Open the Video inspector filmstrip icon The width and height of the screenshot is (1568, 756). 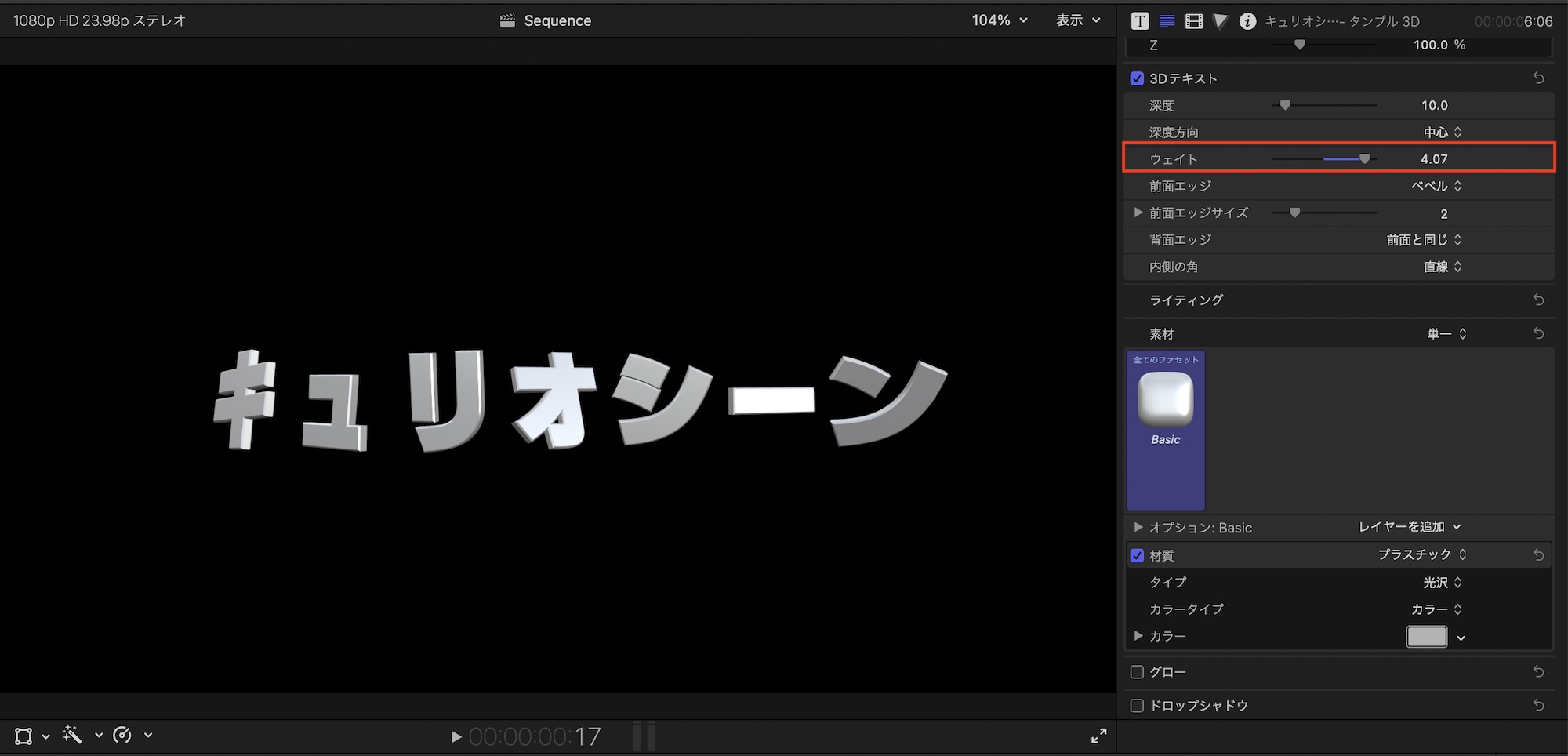[x=1193, y=21]
